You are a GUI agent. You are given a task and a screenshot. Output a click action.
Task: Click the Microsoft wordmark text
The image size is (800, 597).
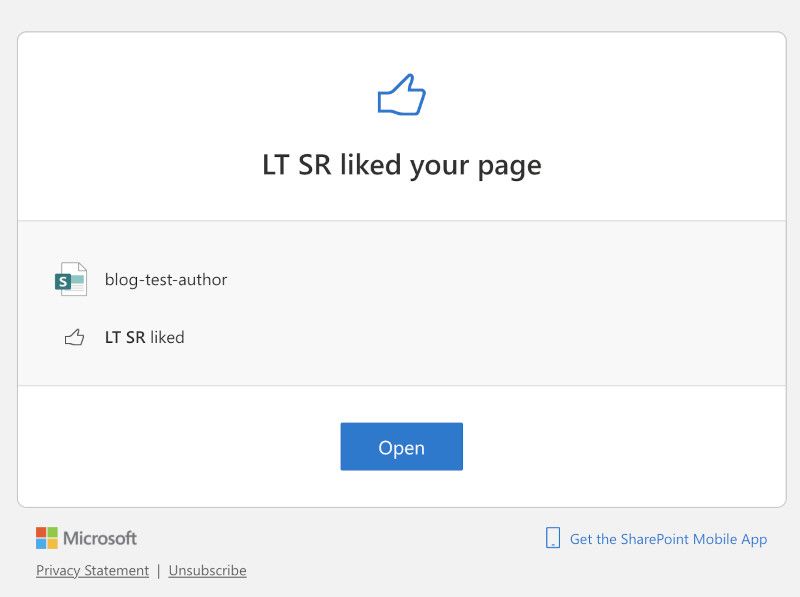click(x=100, y=538)
